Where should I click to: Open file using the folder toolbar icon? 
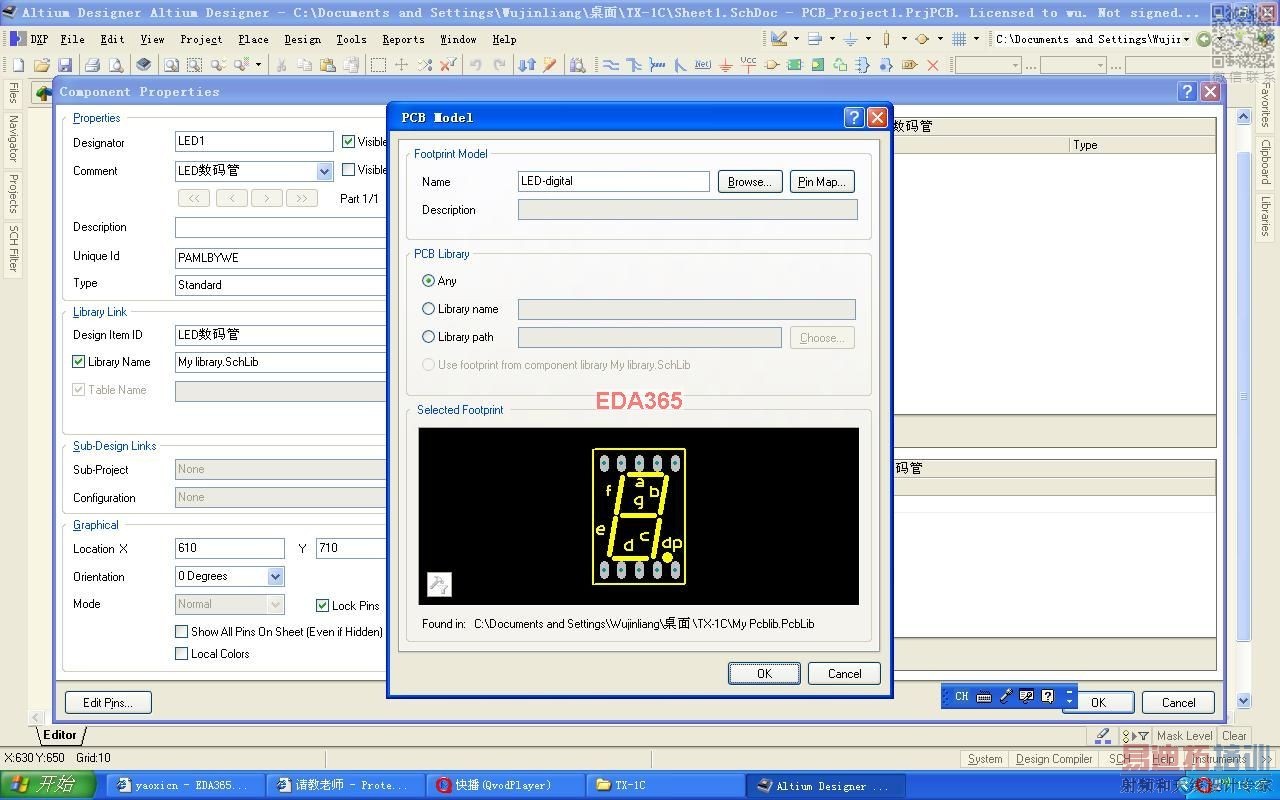42,65
